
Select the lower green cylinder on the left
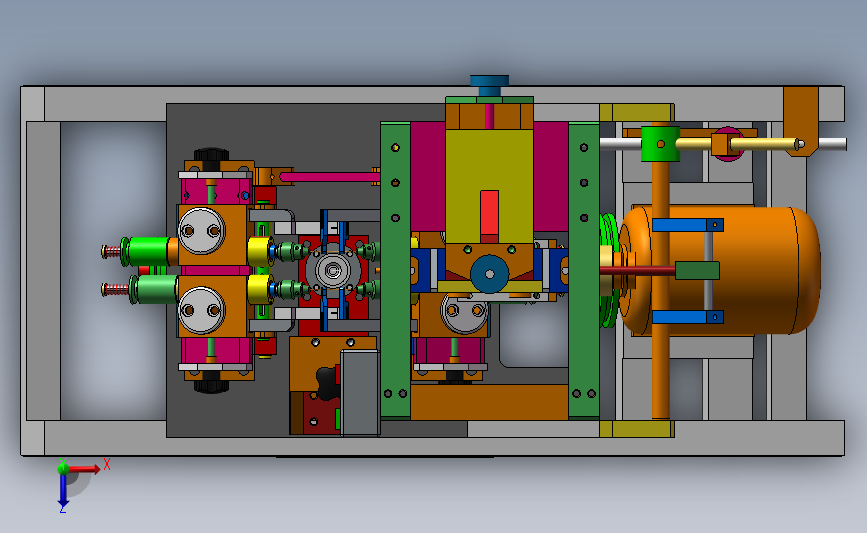pos(156,290)
